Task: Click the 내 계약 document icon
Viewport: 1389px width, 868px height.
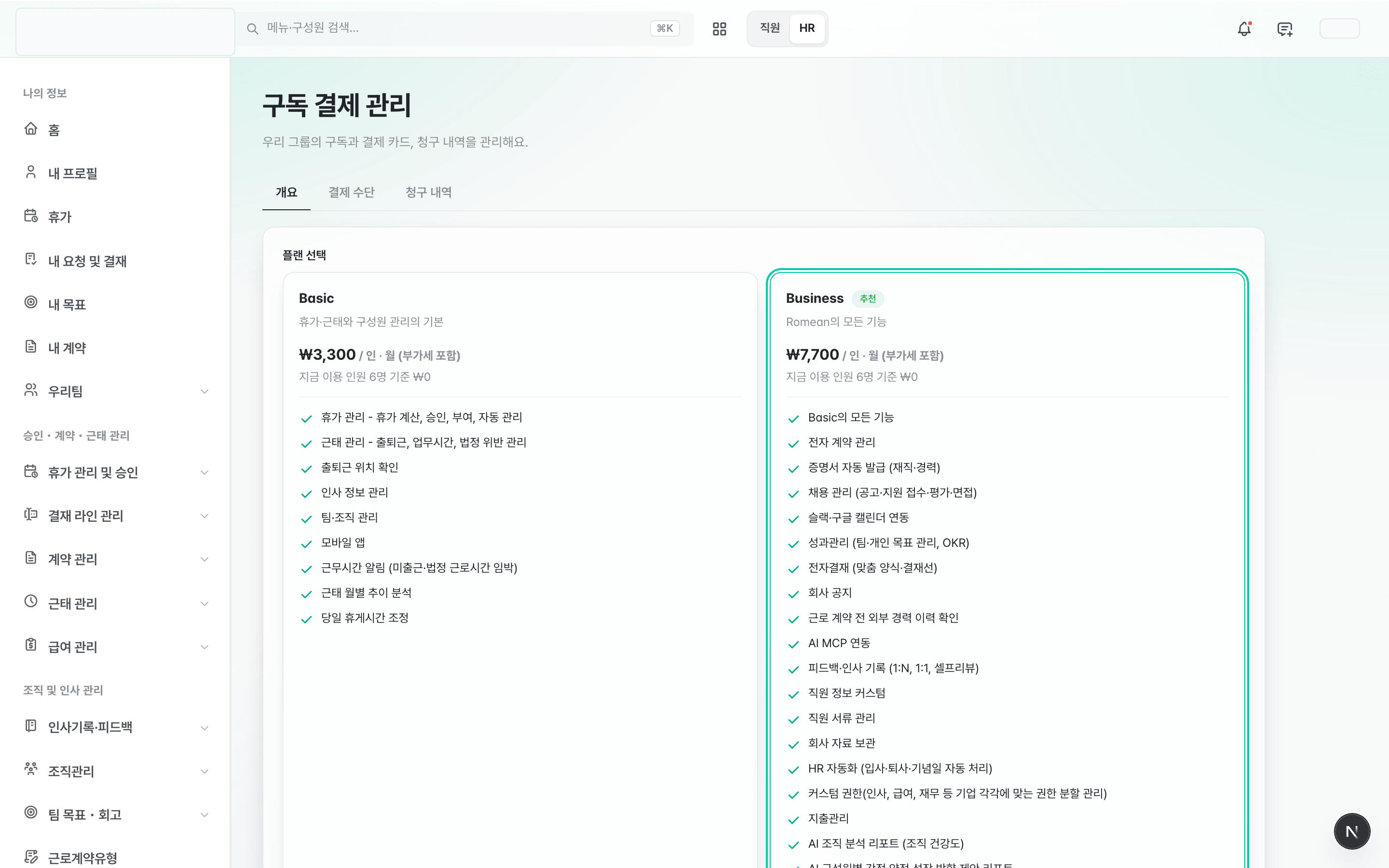Action: tap(31, 346)
